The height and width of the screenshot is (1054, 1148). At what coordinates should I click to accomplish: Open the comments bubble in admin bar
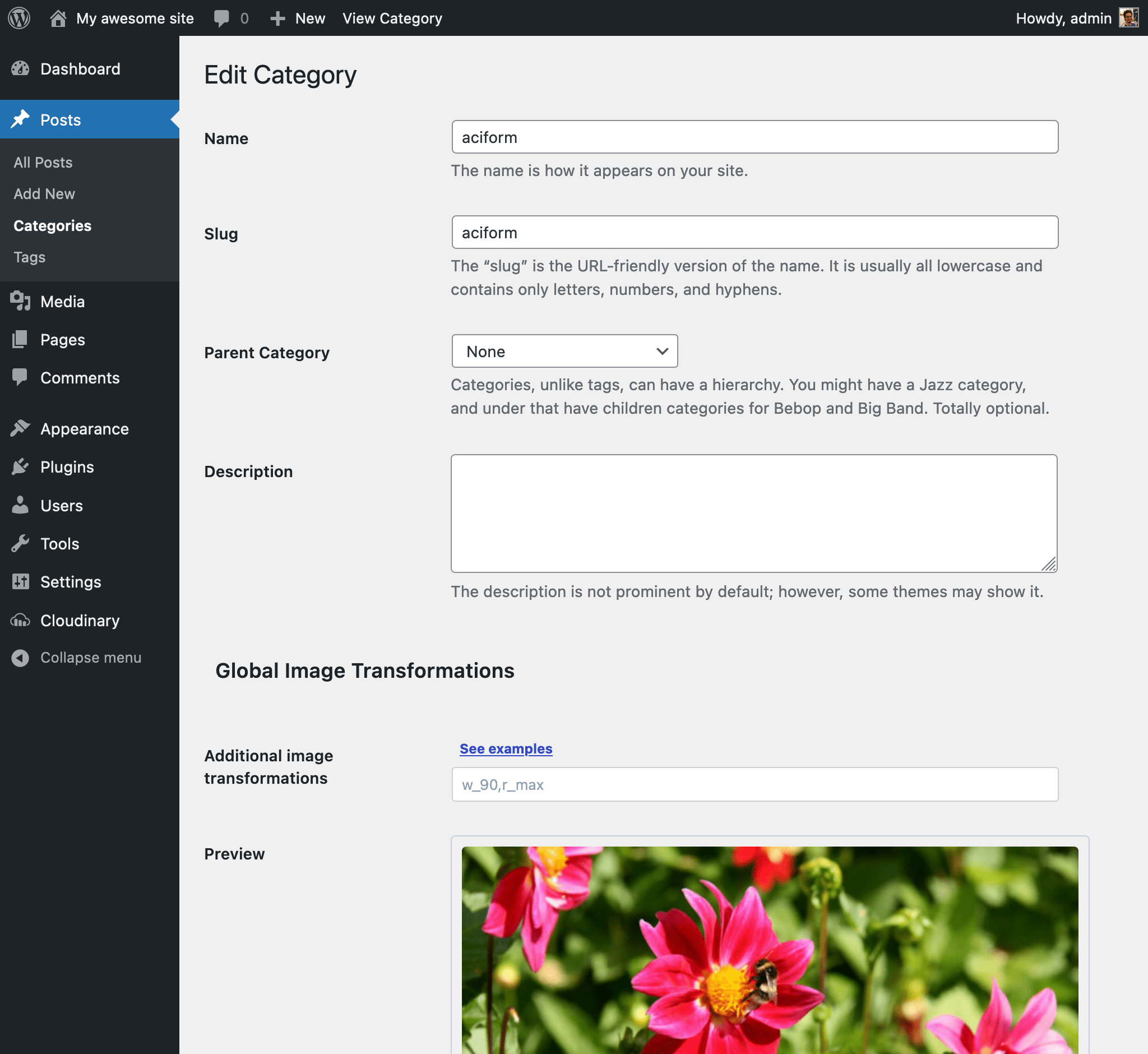(x=222, y=19)
